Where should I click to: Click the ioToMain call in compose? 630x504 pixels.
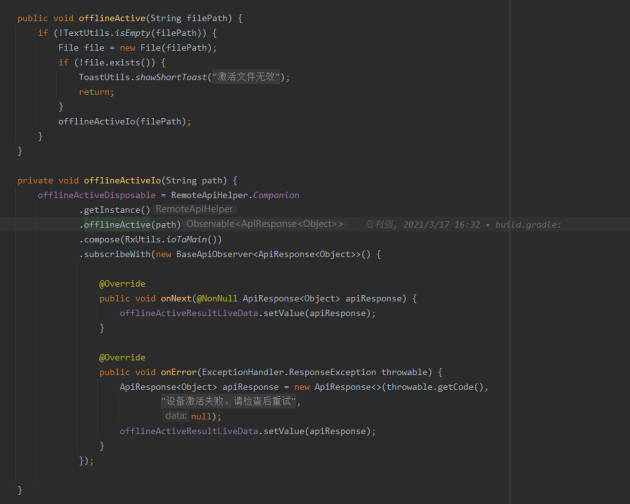pos(186,240)
